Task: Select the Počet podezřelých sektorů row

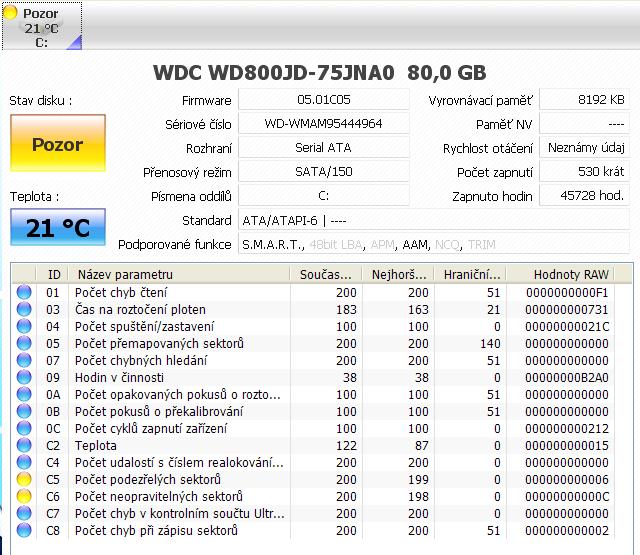Action: pos(313,480)
